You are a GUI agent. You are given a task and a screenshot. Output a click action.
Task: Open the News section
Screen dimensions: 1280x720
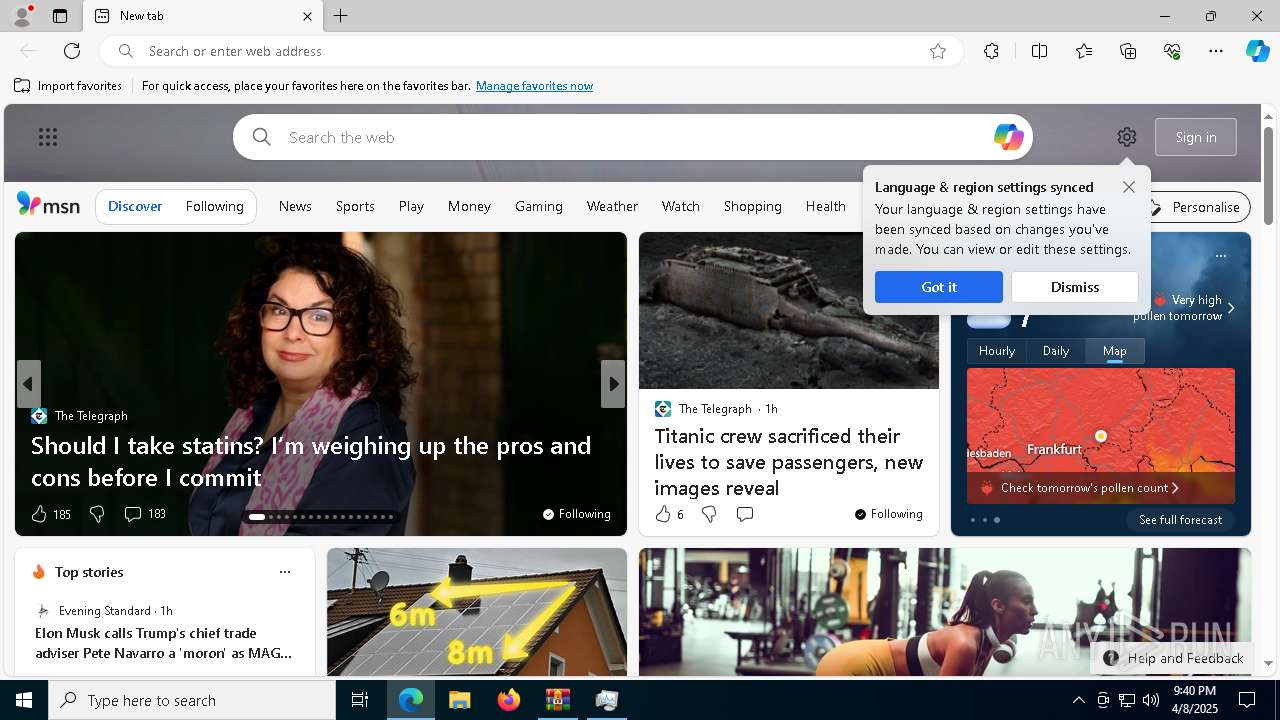tap(295, 206)
